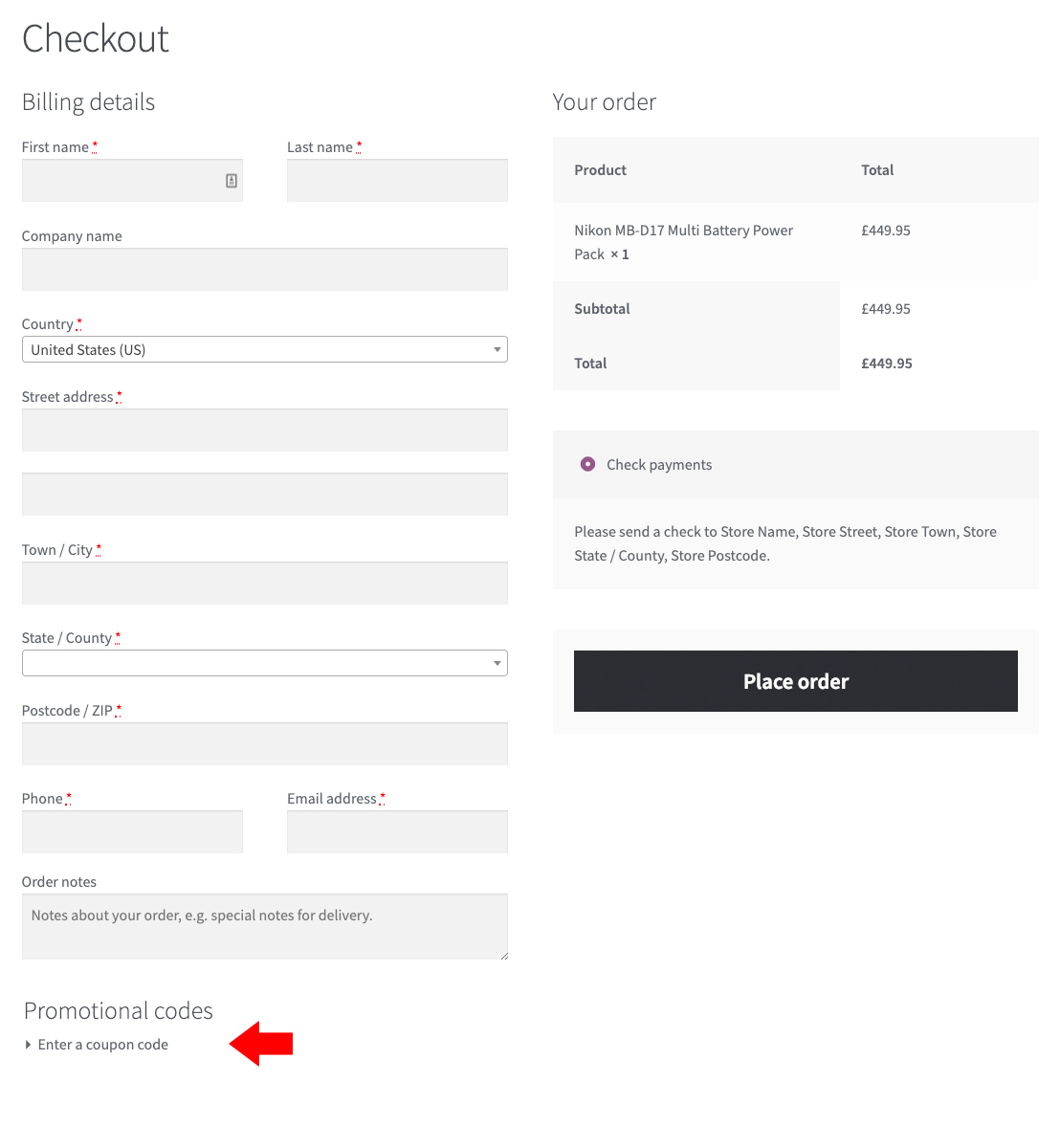This screenshot has width=1060, height=1148.
Task: Click inside the Order notes textarea
Action: tap(265, 927)
